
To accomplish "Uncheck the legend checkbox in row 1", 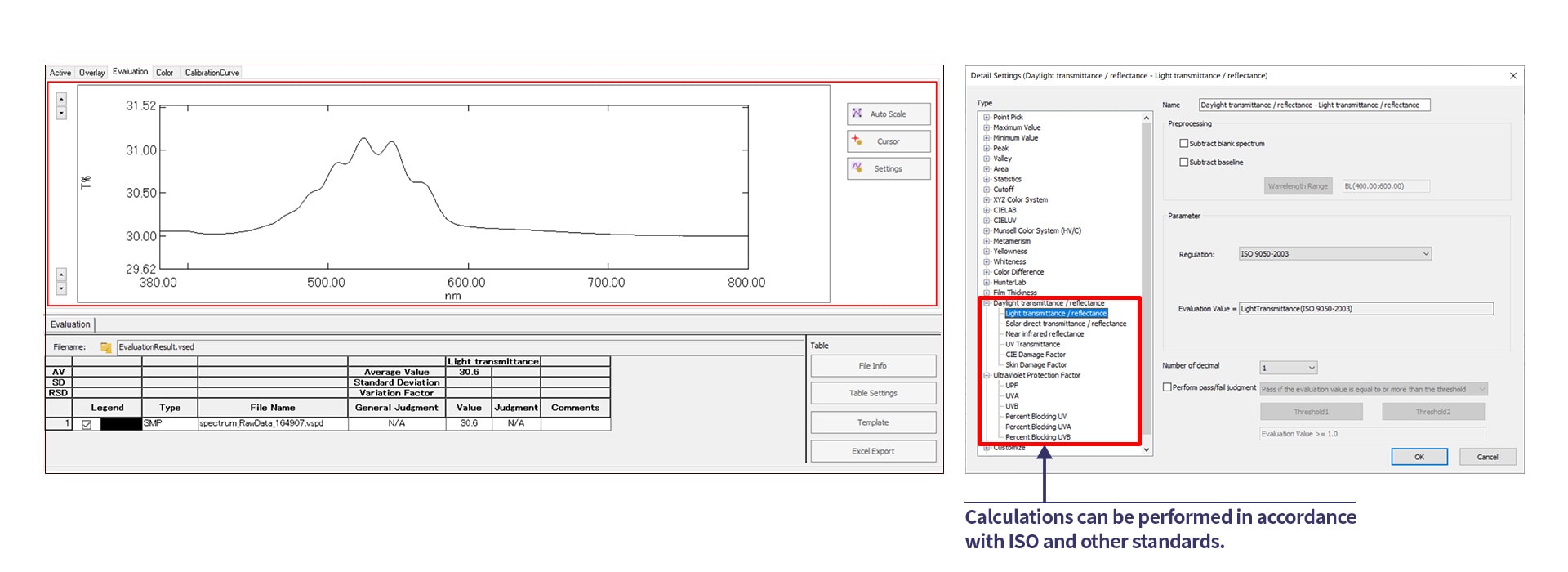I will 87,424.
